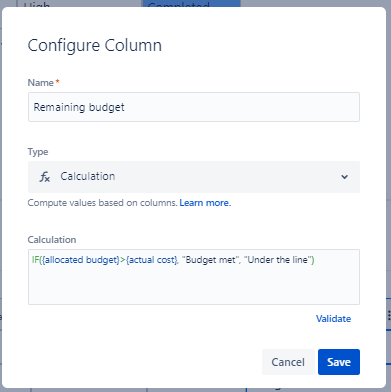The height and width of the screenshot is (392, 391).
Task: Click the Compute values based on columns hint
Action: tap(102, 203)
